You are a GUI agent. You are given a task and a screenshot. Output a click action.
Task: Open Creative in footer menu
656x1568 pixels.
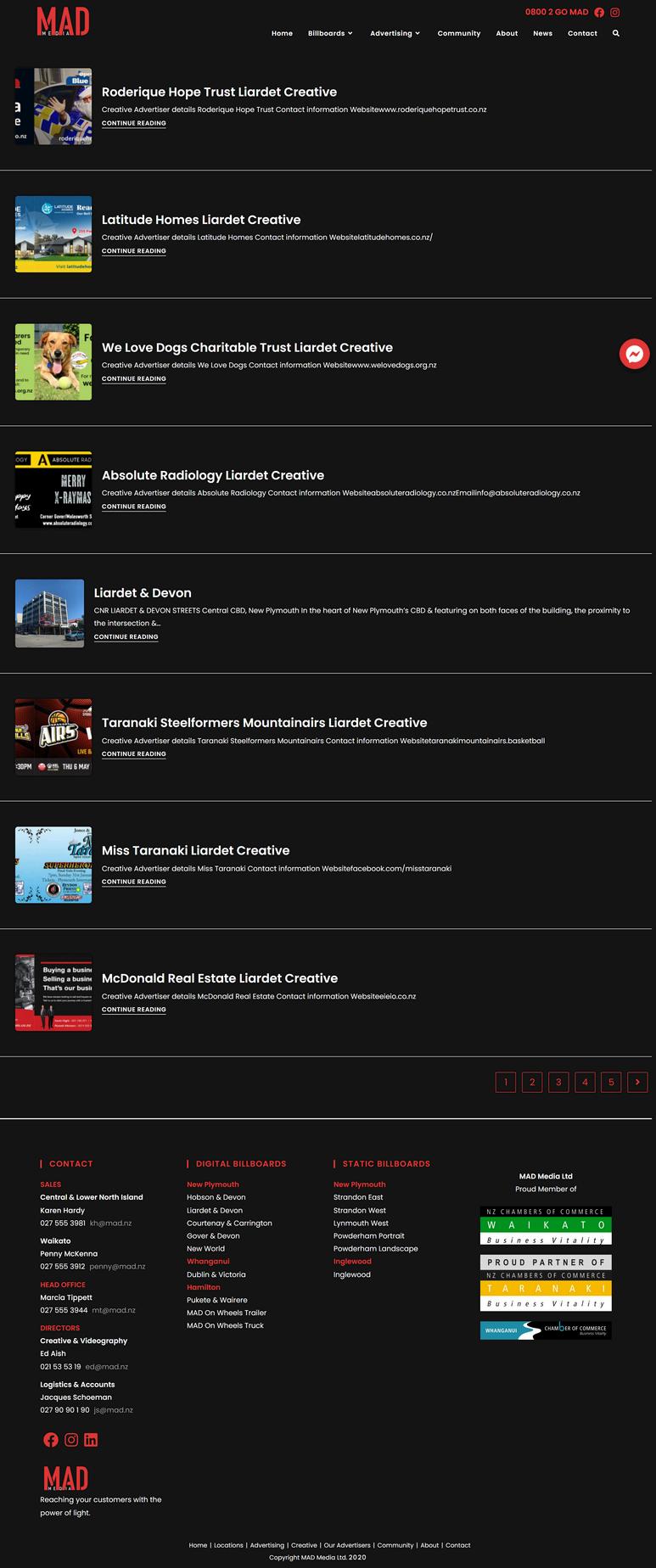(x=304, y=1545)
